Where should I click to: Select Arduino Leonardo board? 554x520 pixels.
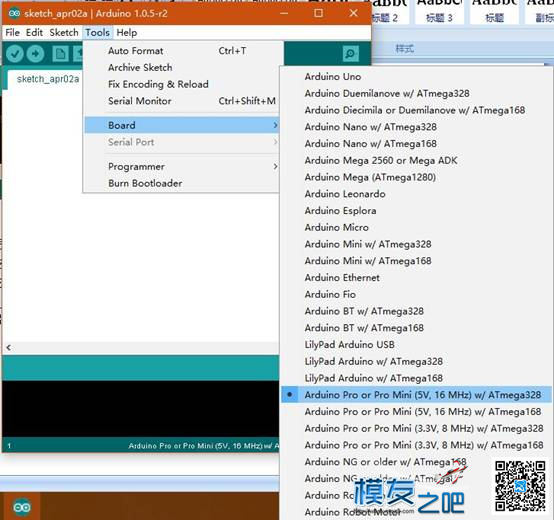tap(416, 194)
